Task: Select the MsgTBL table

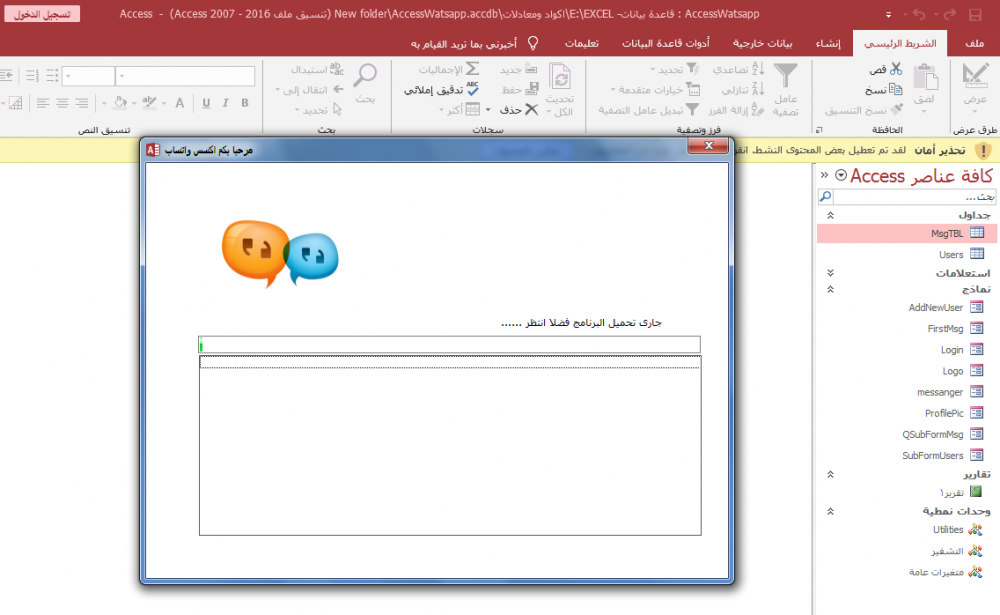Action: coord(907,233)
